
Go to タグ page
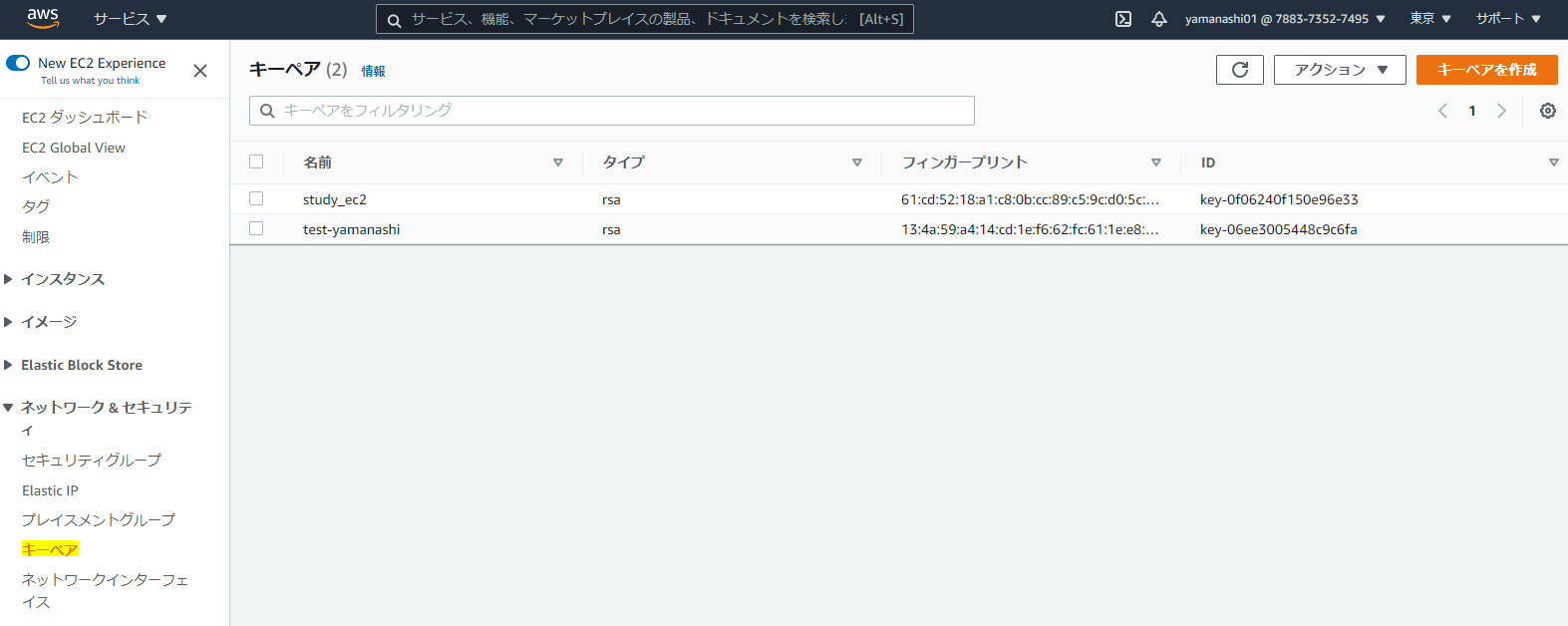pos(36,206)
